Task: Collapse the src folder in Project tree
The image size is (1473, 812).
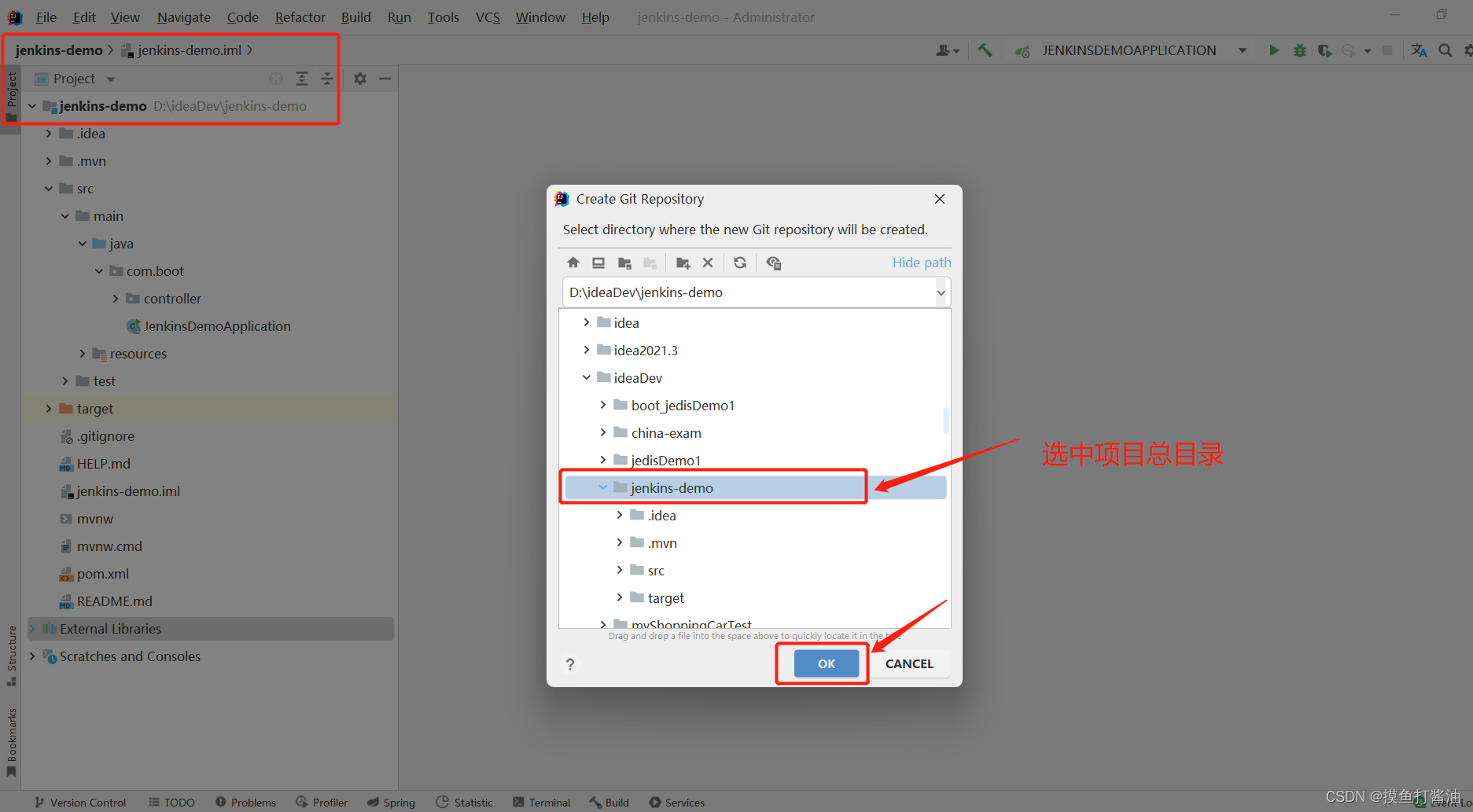Action: [x=49, y=189]
